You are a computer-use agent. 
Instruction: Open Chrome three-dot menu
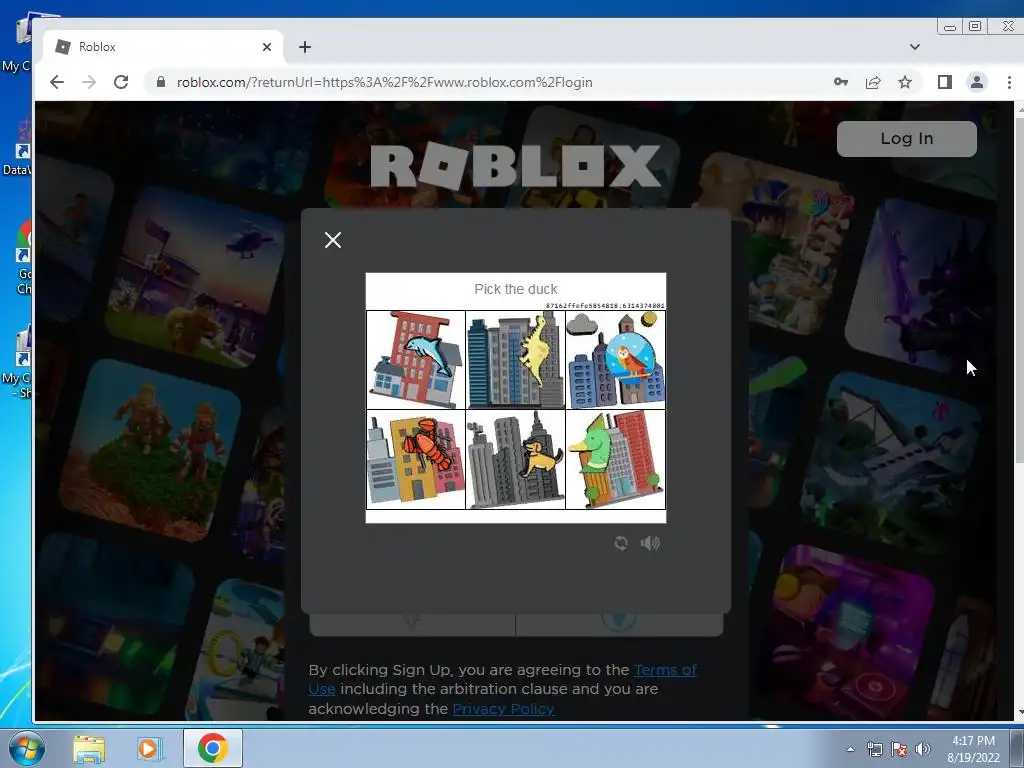tap(1009, 82)
